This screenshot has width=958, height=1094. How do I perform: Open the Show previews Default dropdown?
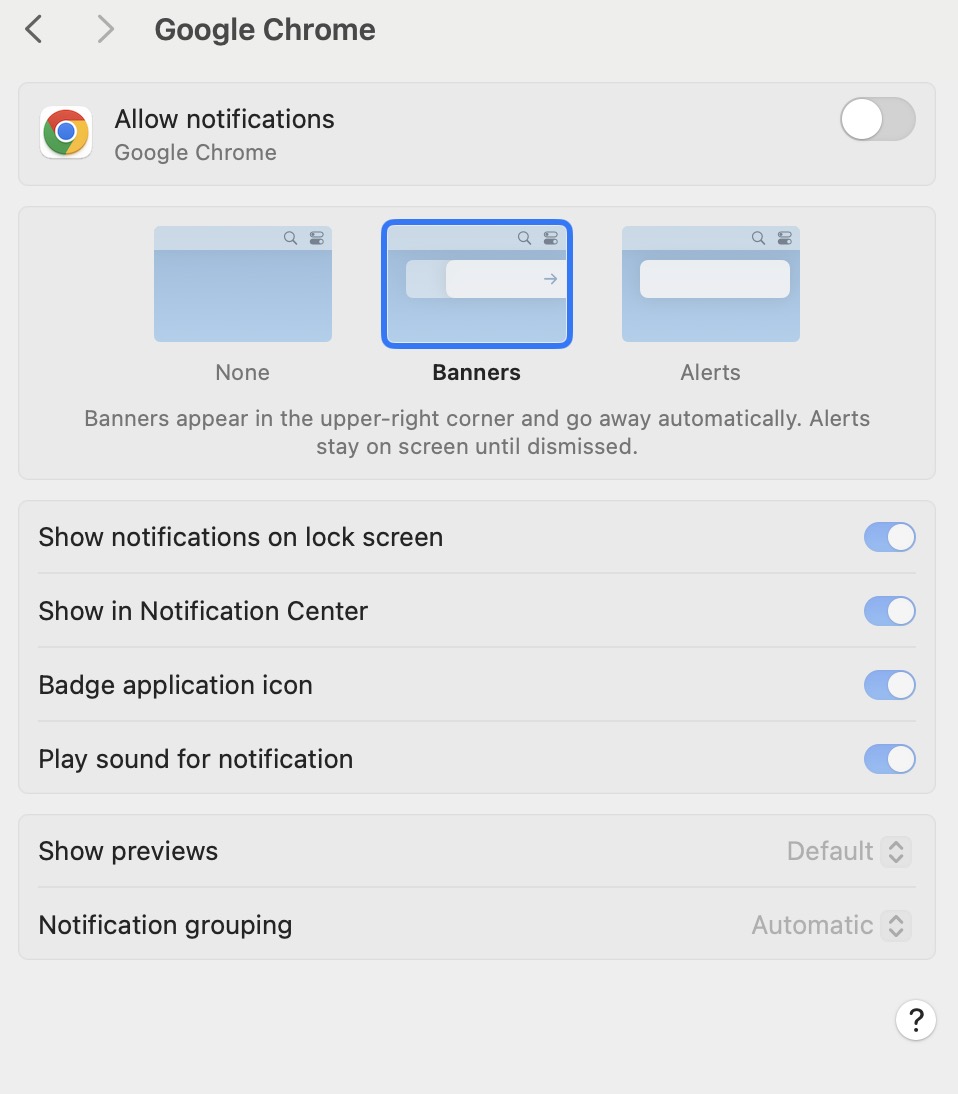click(848, 851)
